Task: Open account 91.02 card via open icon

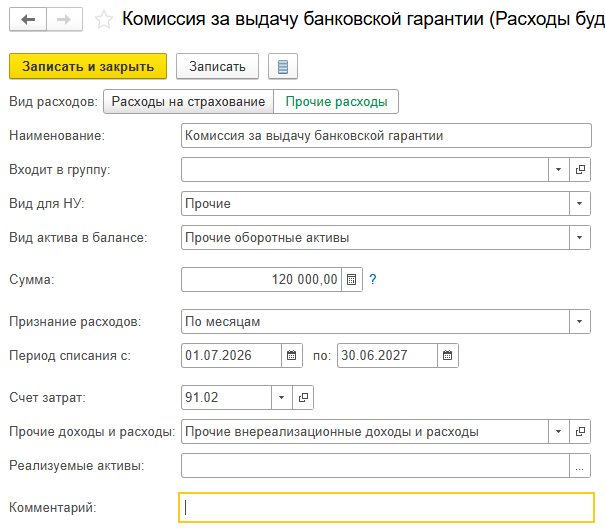Action: (x=303, y=397)
